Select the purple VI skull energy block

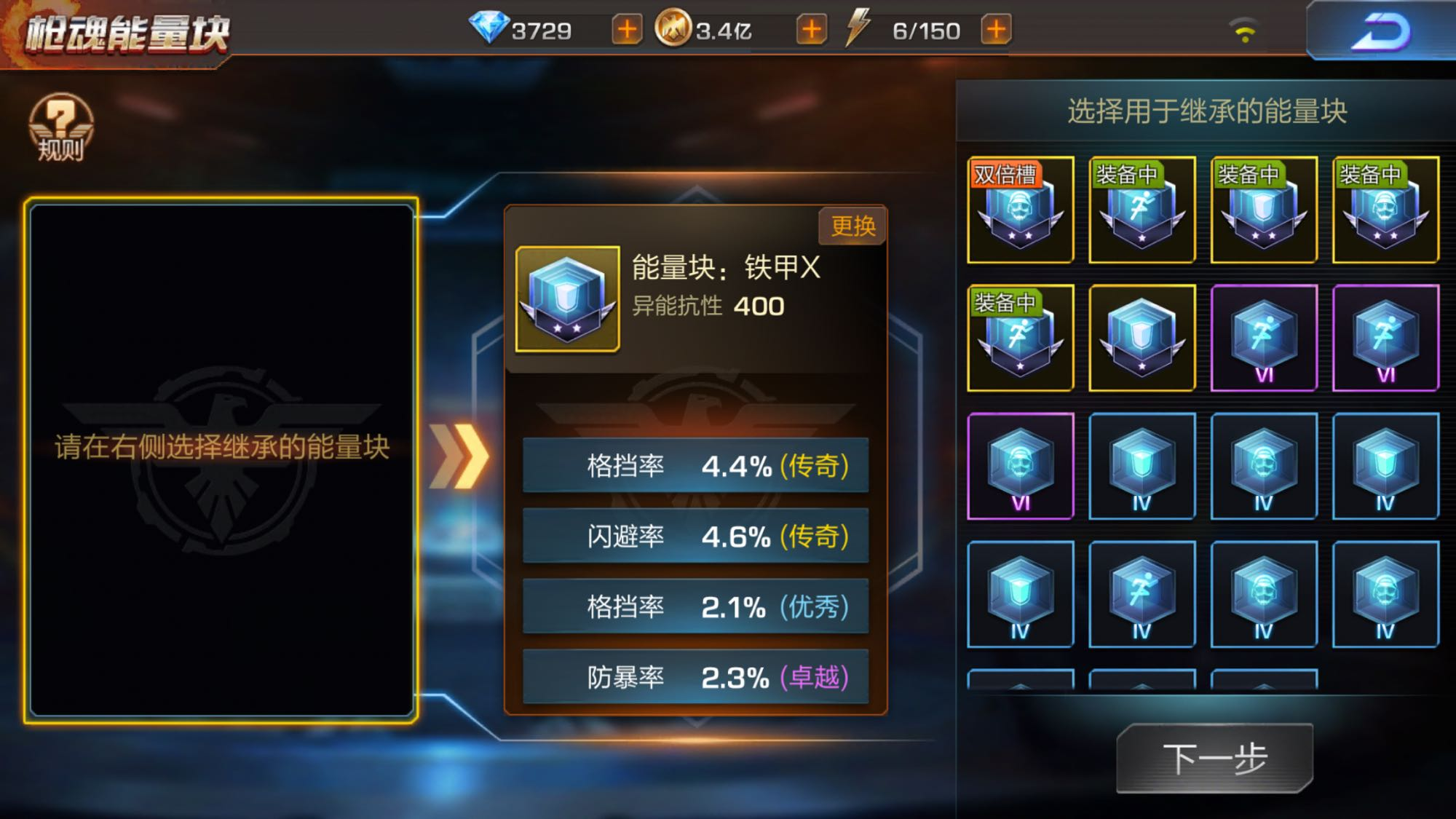click(x=1021, y=466)
